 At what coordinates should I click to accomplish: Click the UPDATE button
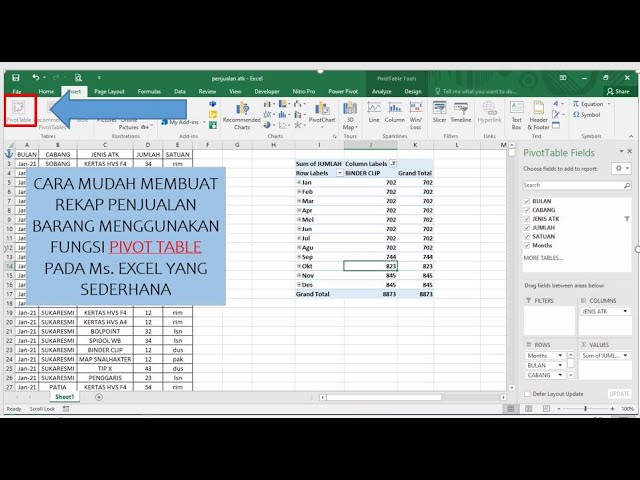click(619, 394)
